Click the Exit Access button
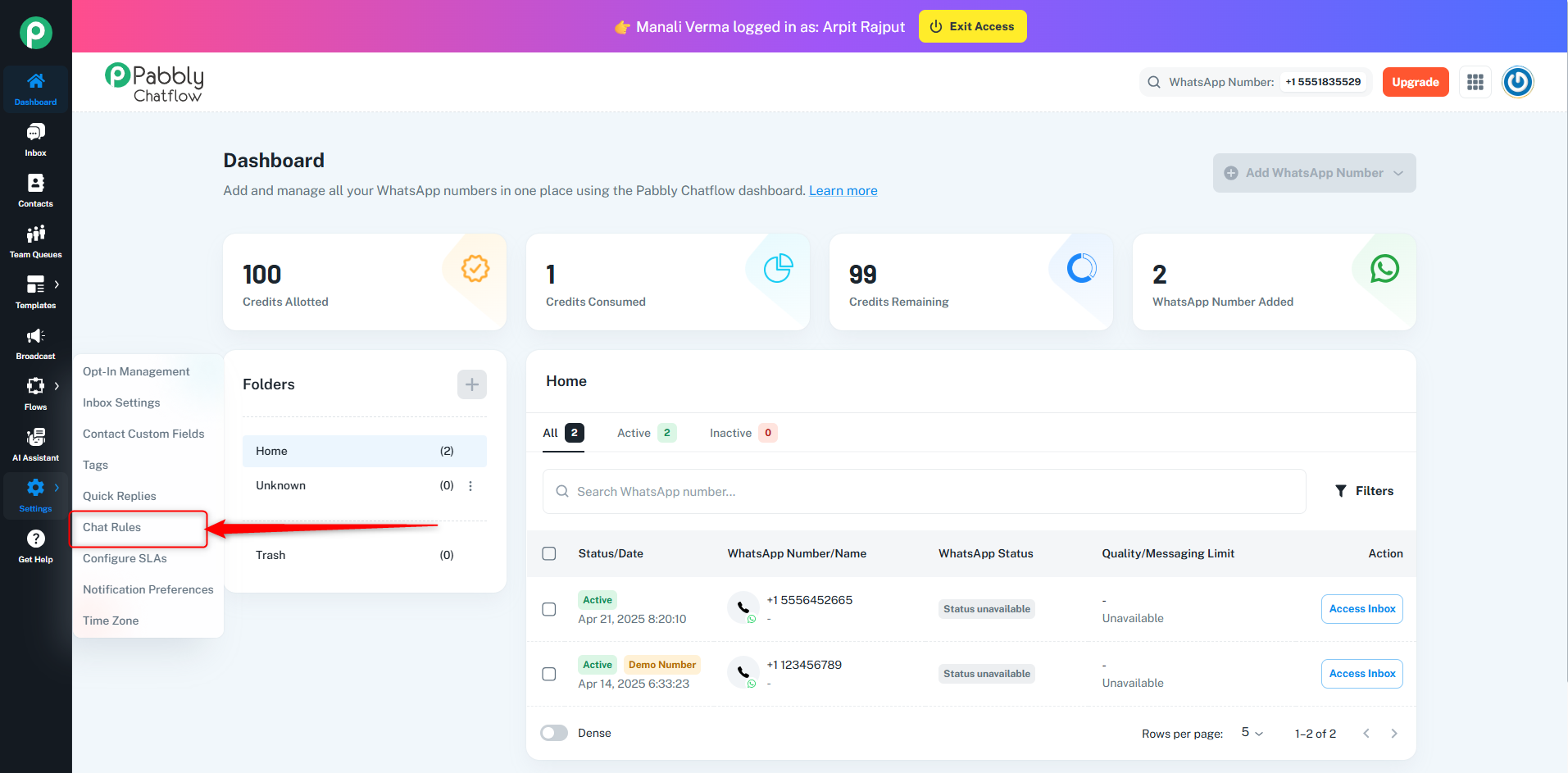This screenshot has height=773, width=1568. click(972, 26)
